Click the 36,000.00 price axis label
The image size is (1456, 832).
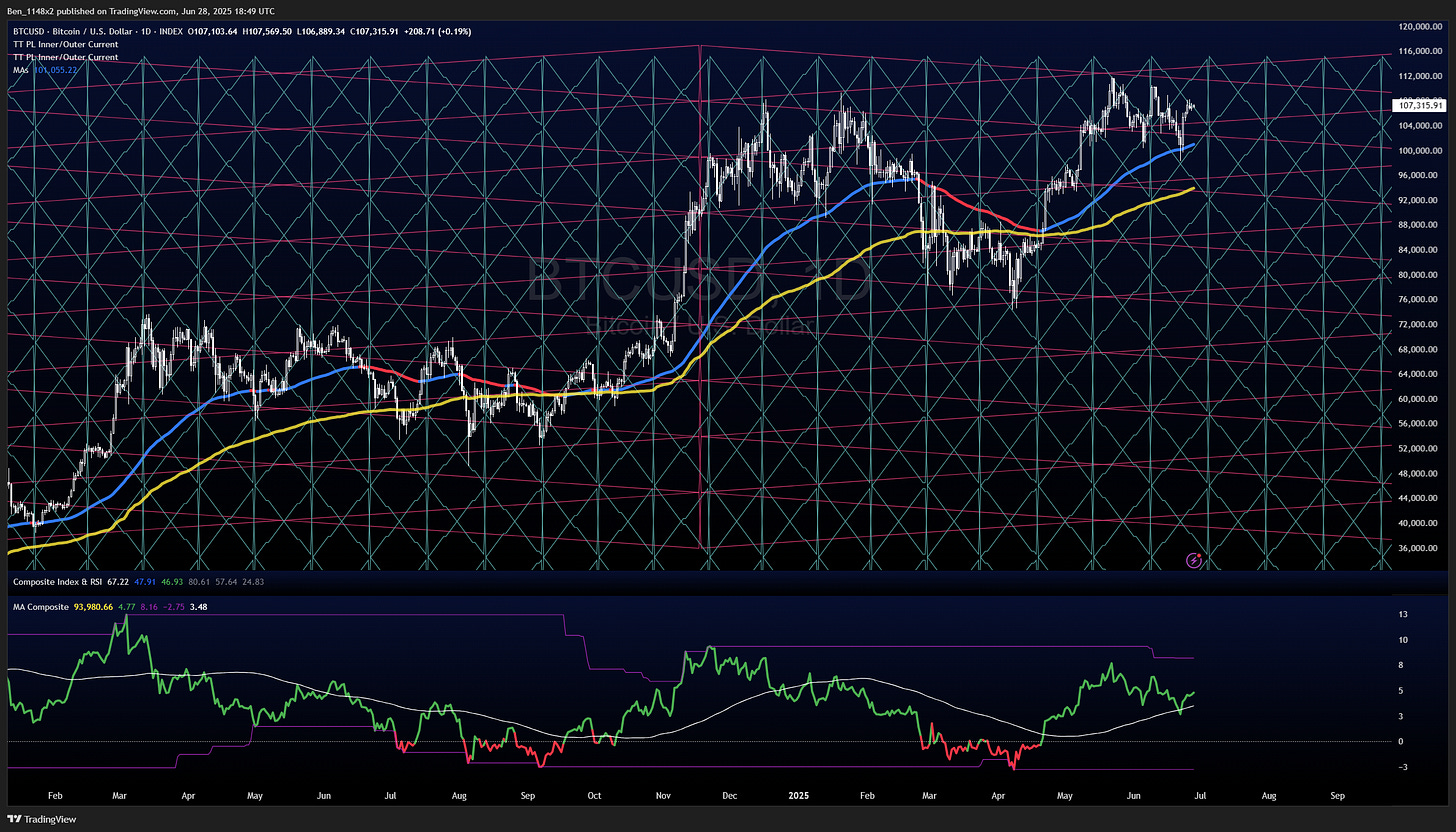1420,548
